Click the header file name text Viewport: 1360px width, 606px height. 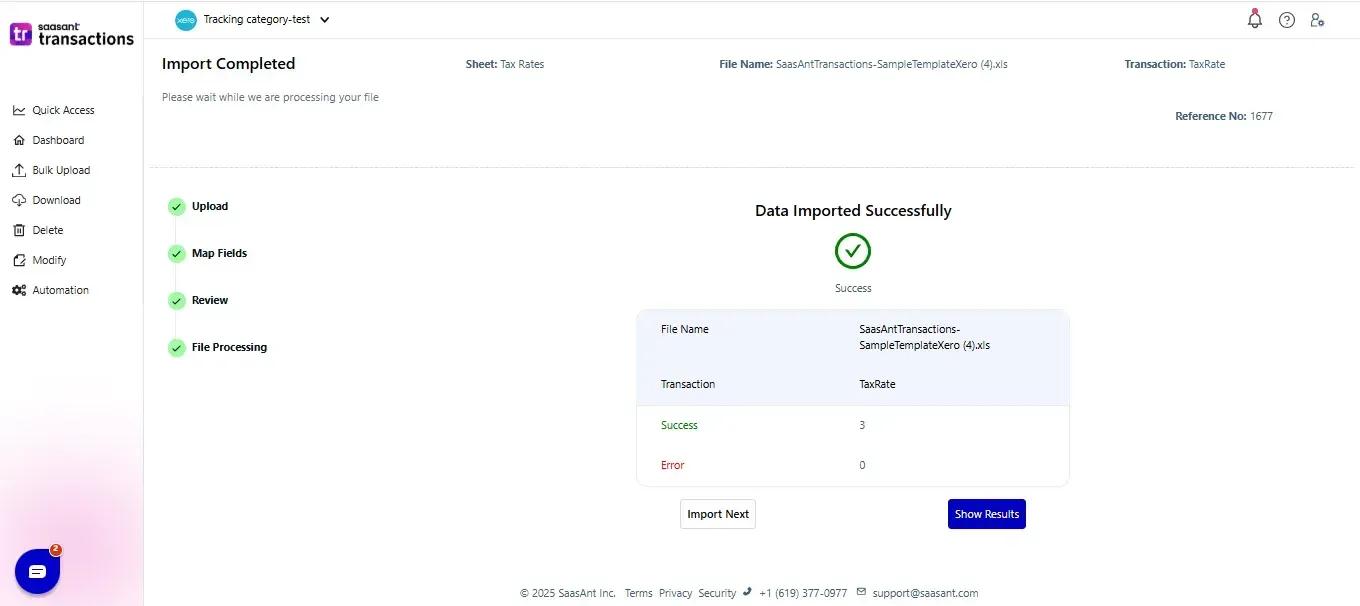[x=863, y=64]
